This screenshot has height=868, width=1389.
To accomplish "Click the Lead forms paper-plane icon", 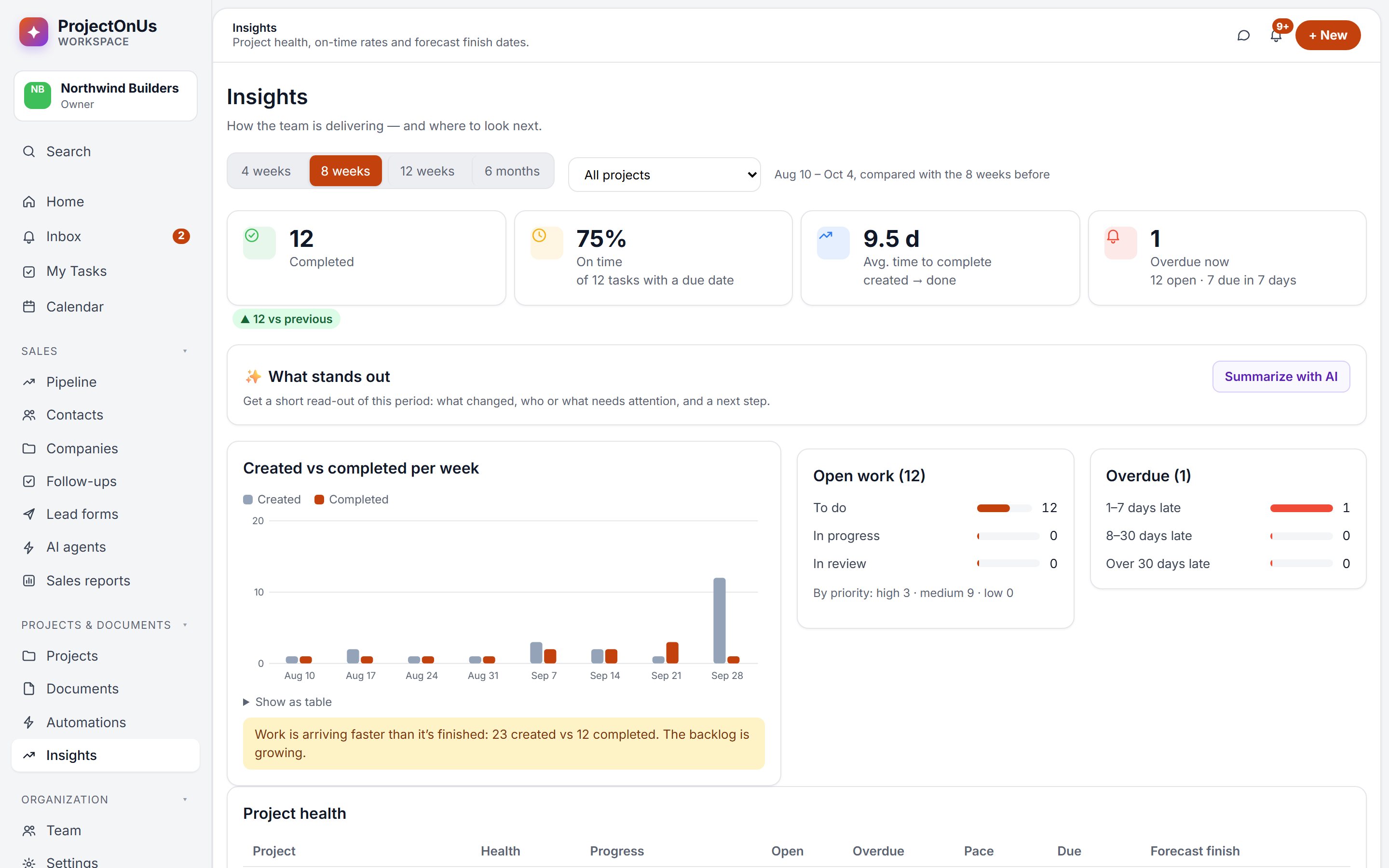I will pos(29,514).
